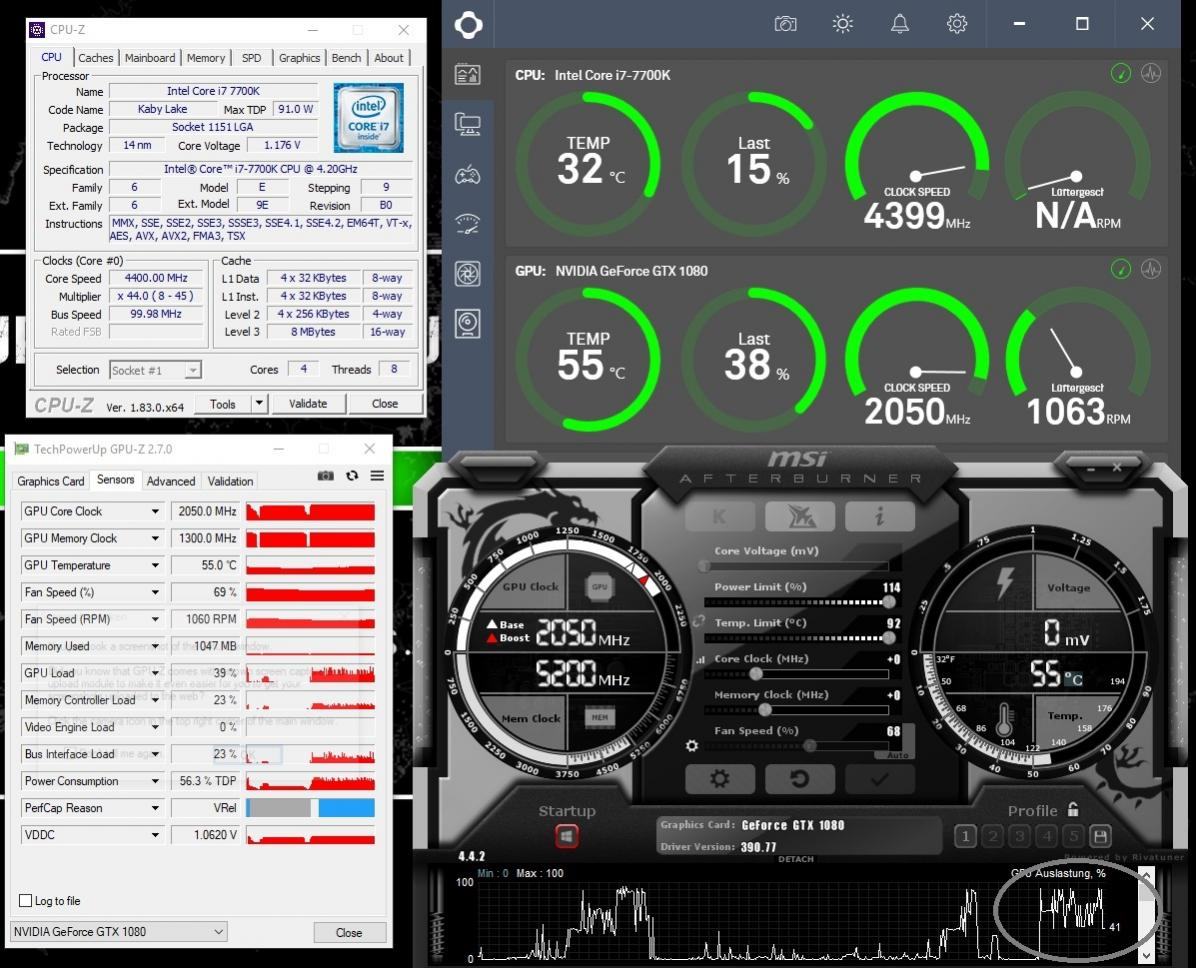Screen dimensions: 1196x968
Task: Toggle the profile lock icon
Action: pos(1073,809)
